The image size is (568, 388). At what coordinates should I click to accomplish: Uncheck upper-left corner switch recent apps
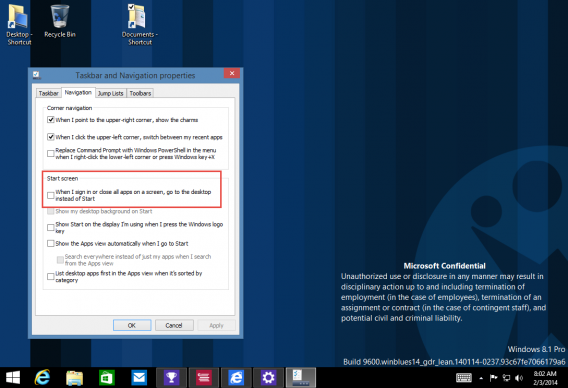51,137
